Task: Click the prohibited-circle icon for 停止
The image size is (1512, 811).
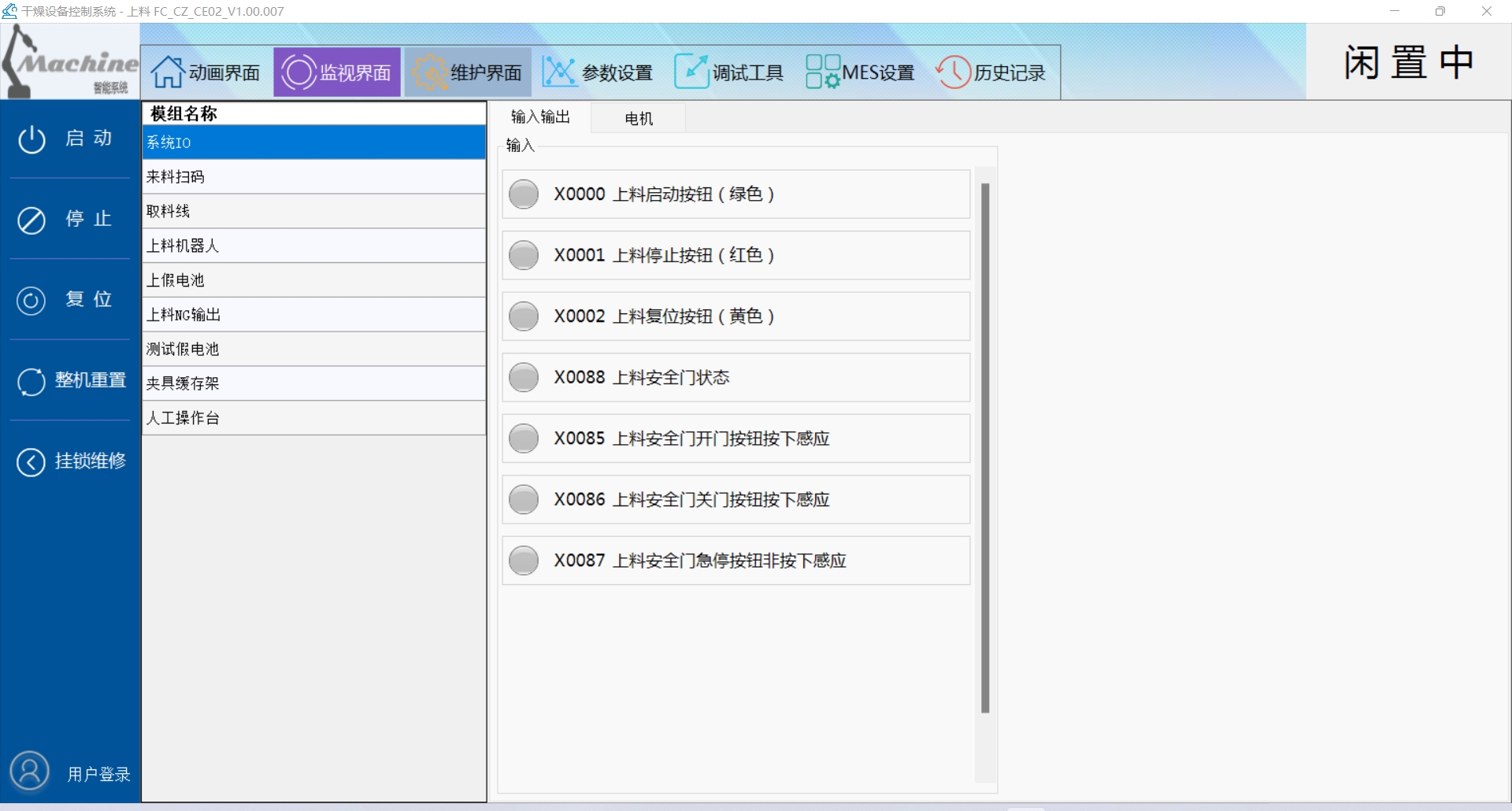Action: point(31,220)
